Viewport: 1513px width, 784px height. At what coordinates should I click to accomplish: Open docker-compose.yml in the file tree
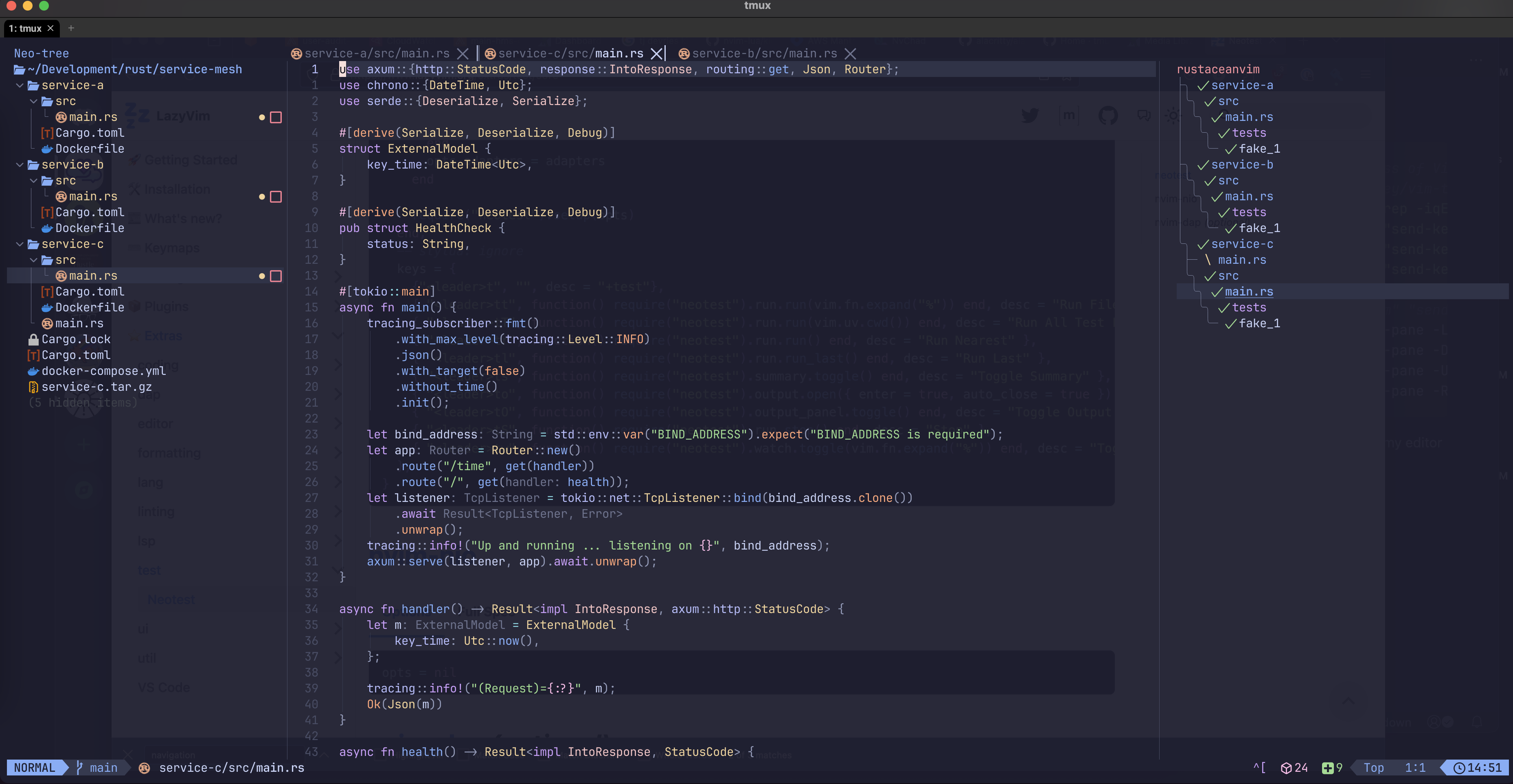[103, 370]
